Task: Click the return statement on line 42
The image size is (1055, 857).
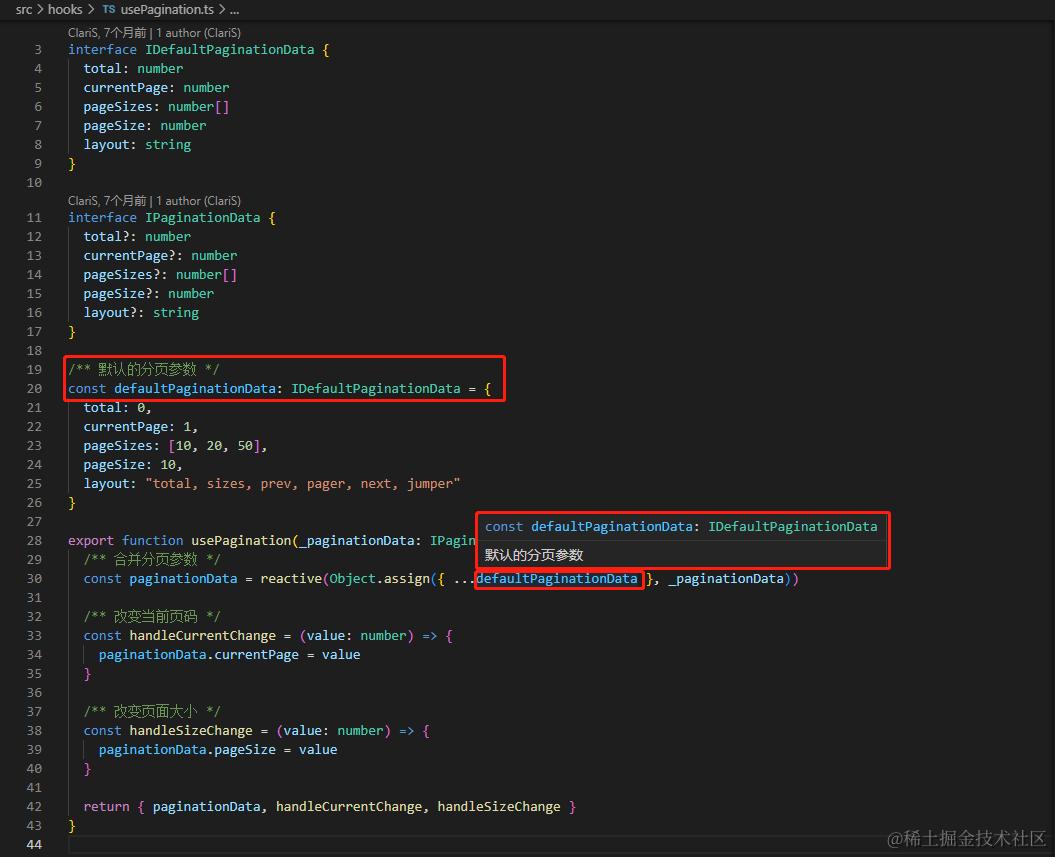Action: click(x=330, y=807)
